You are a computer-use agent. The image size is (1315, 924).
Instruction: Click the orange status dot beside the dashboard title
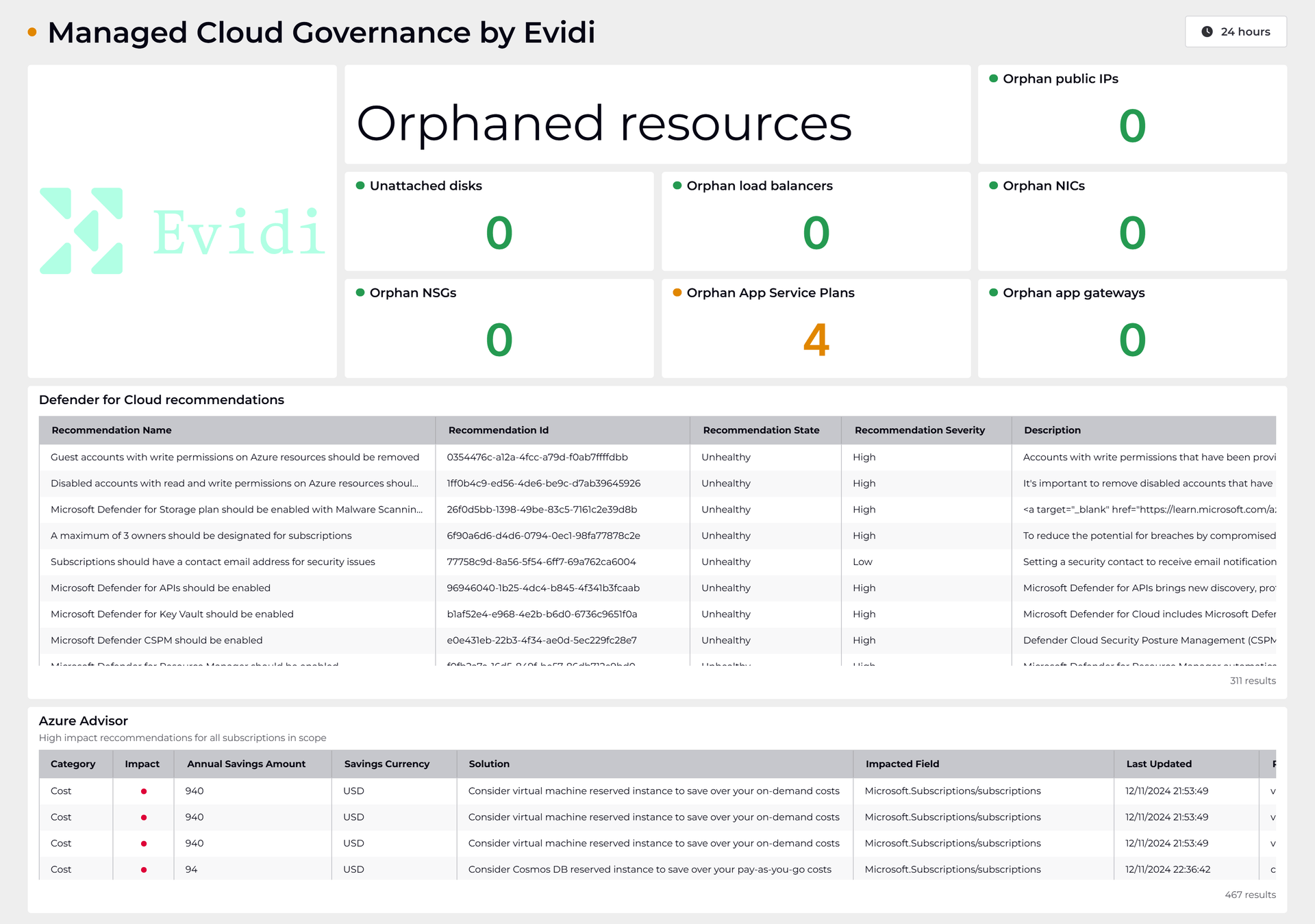tap(32, 32)
